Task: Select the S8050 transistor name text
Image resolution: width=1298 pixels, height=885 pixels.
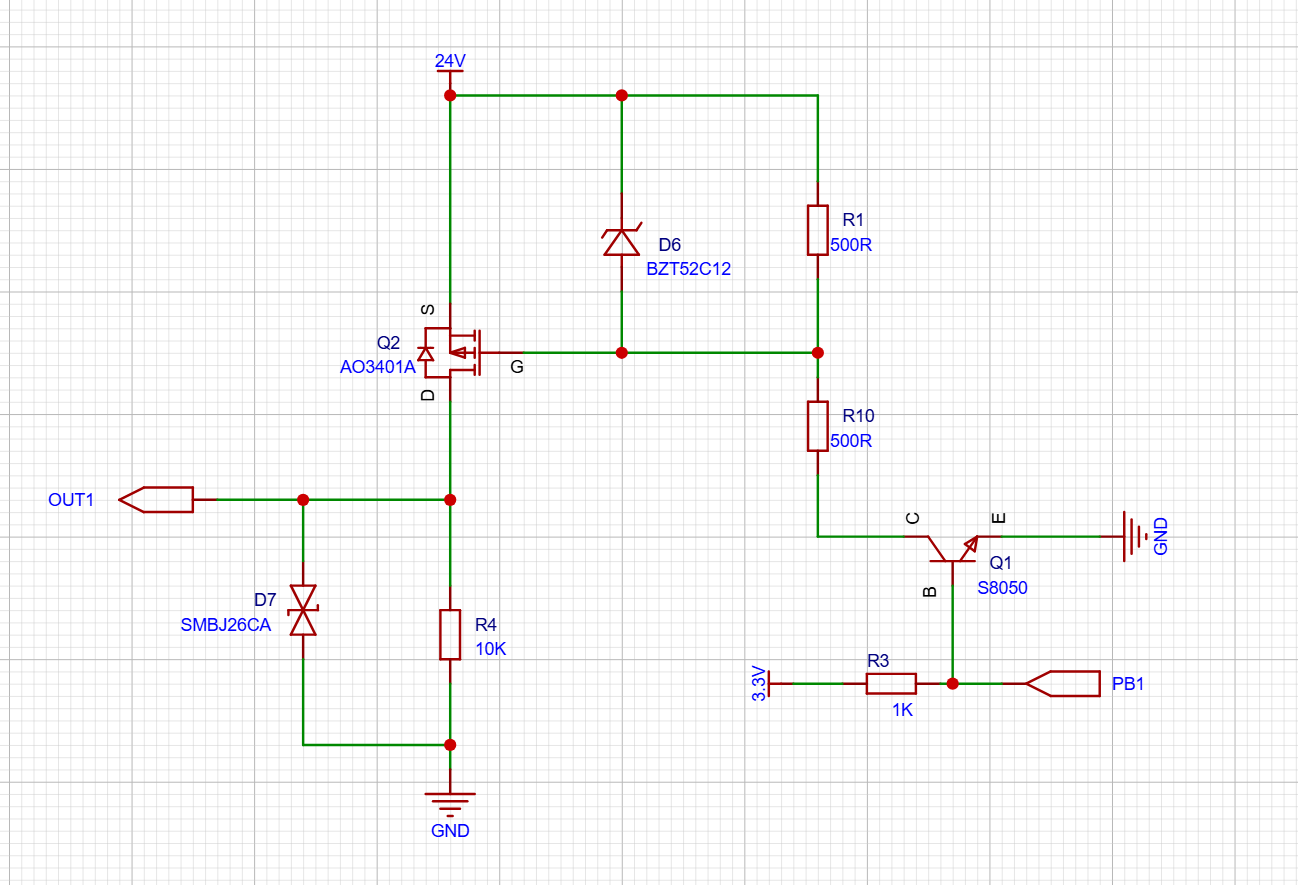Action: [x=1003, y=588]
